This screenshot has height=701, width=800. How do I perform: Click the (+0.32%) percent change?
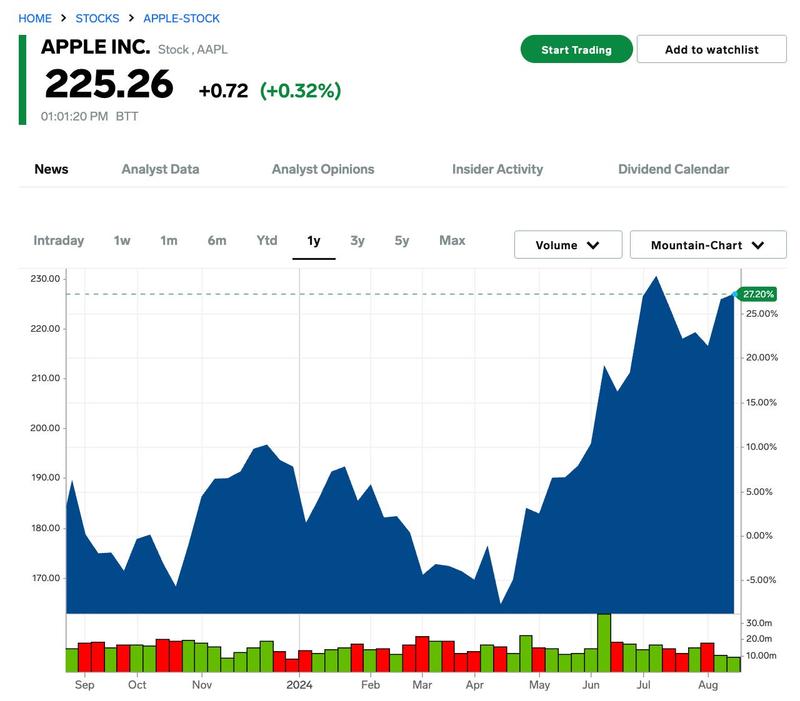(300, 91)
